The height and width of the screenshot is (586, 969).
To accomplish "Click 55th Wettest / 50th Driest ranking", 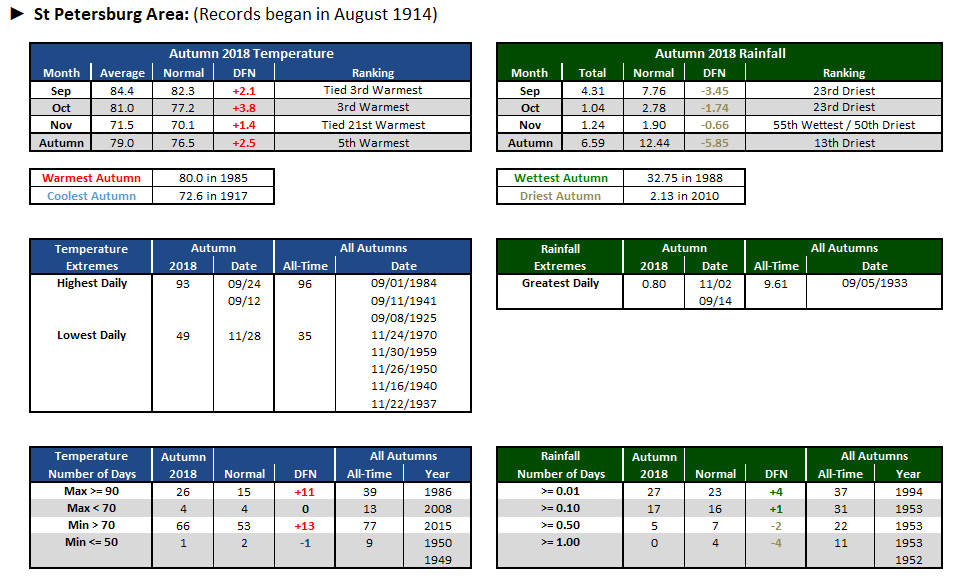I will click(844, 125).
